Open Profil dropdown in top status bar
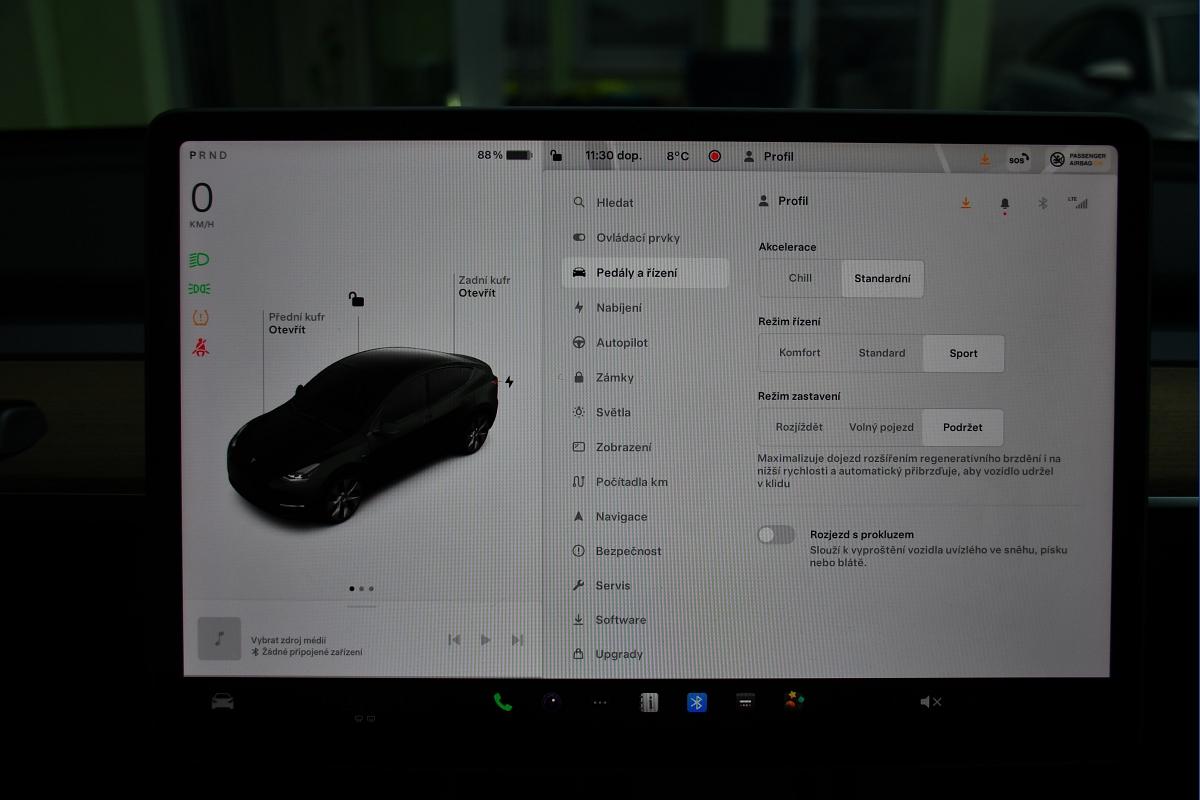Viewport: 1200px width, 800px height. [769, 157]
